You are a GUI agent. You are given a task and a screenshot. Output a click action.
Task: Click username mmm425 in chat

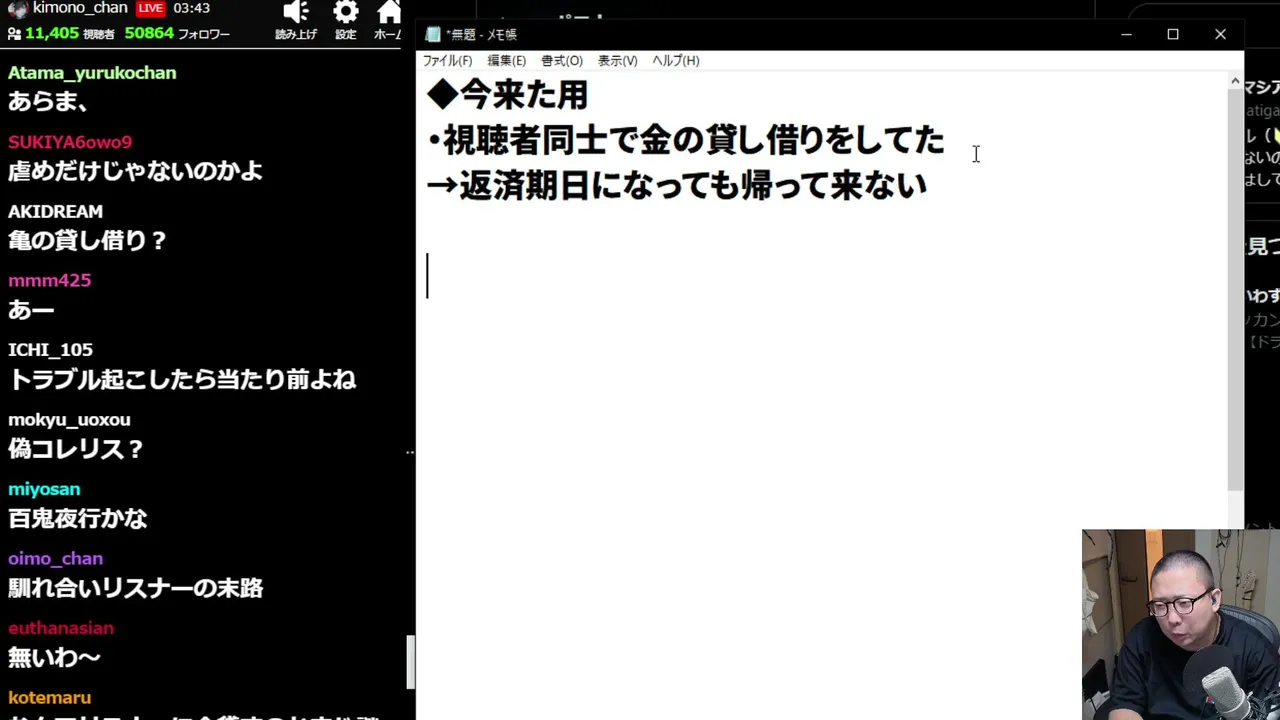(x=49, y=280)
